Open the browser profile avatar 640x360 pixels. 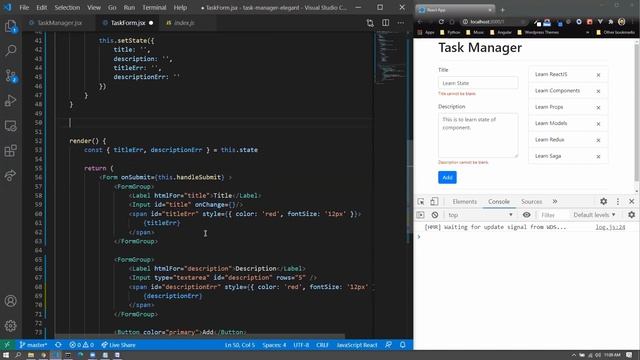[x=621, y=22]
